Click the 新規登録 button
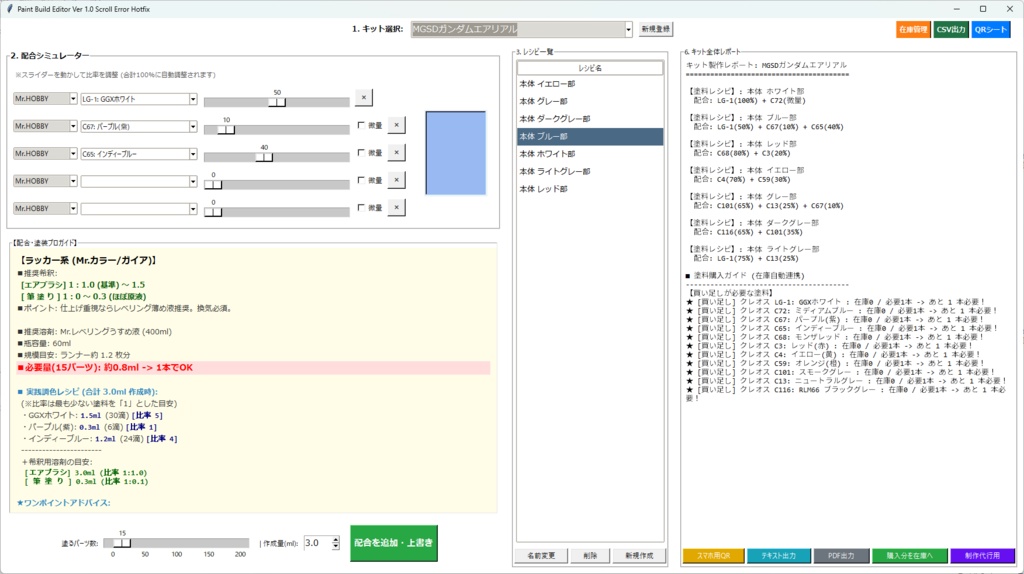 [x=655, y=29]
